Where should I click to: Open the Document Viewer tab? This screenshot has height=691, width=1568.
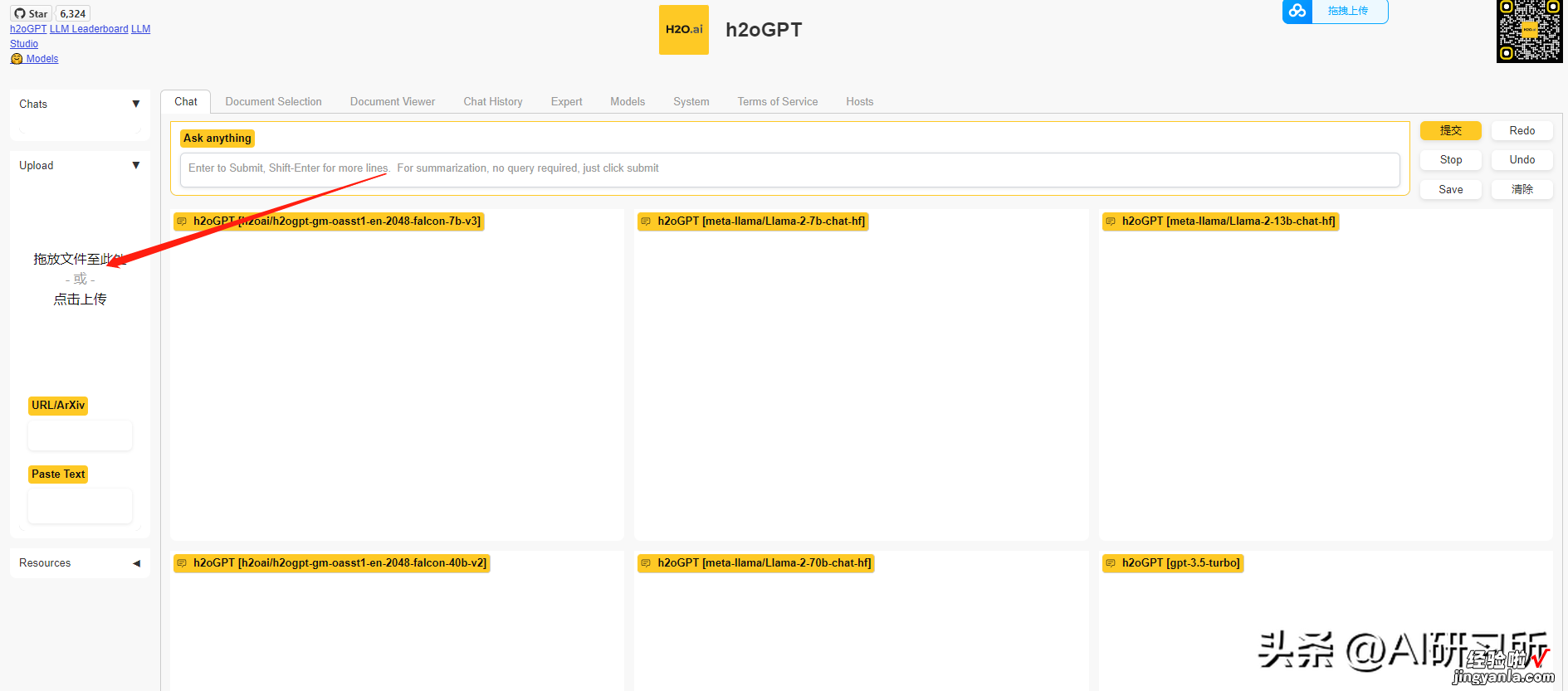pyautogui.click(x=393, y=101)
